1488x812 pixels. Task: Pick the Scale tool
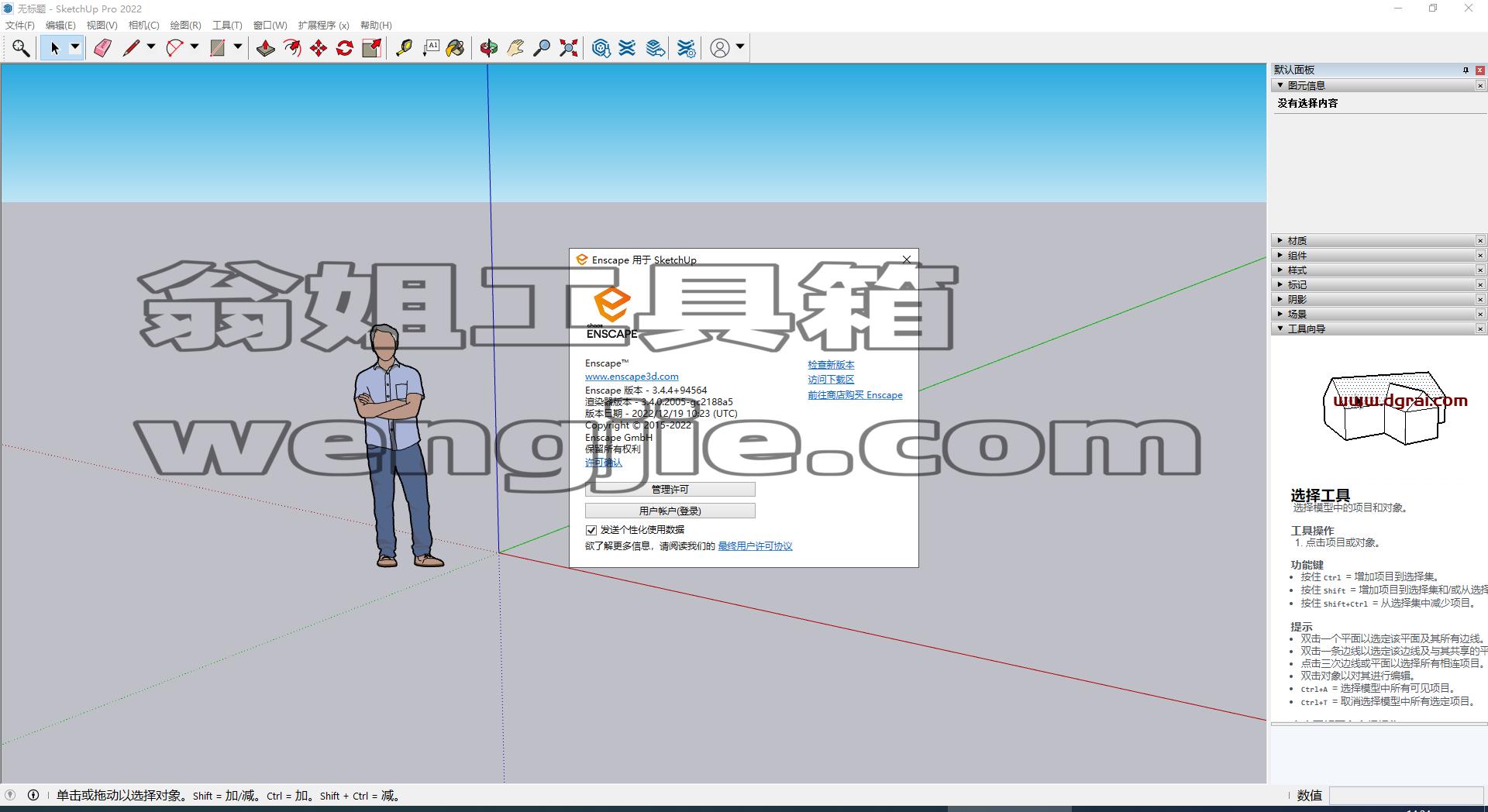point(372,48)
